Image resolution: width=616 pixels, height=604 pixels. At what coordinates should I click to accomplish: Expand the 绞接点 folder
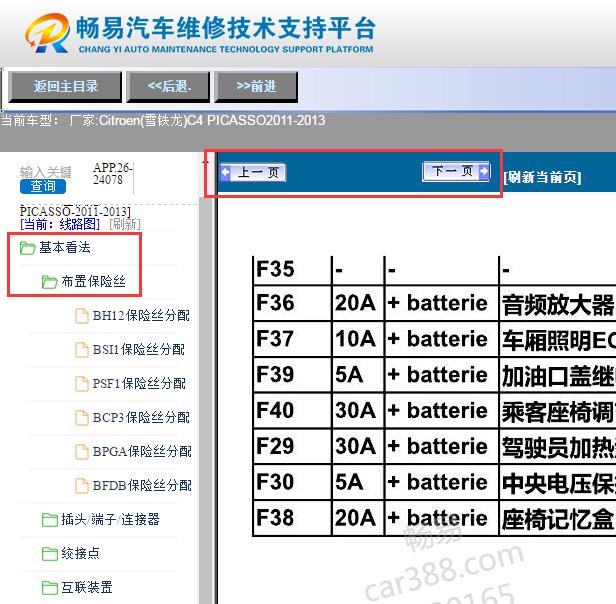pyautogui.click(x=81, y=553)
